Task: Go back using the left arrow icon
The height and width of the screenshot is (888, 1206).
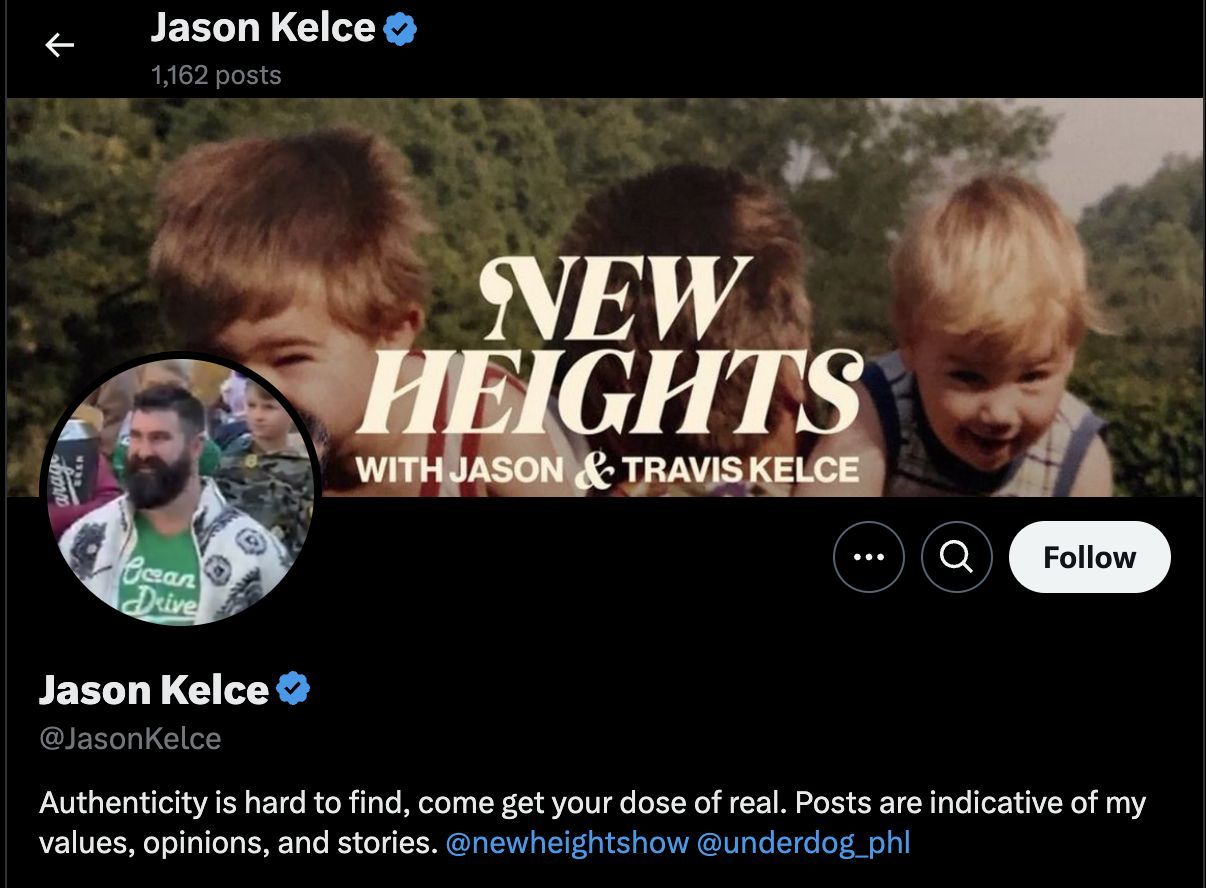Action: tap(60, 45)
